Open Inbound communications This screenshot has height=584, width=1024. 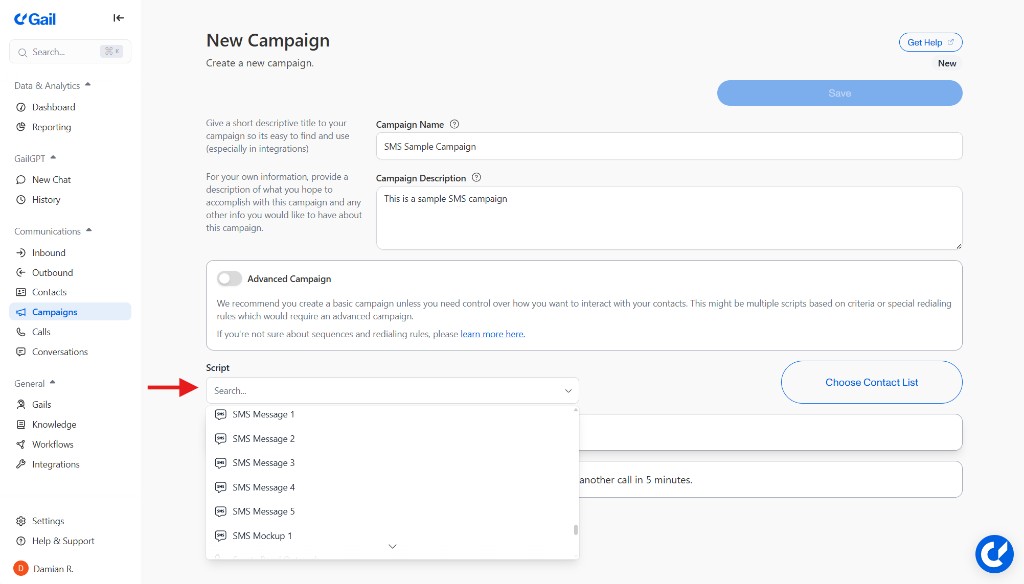[x=49, y=252]
